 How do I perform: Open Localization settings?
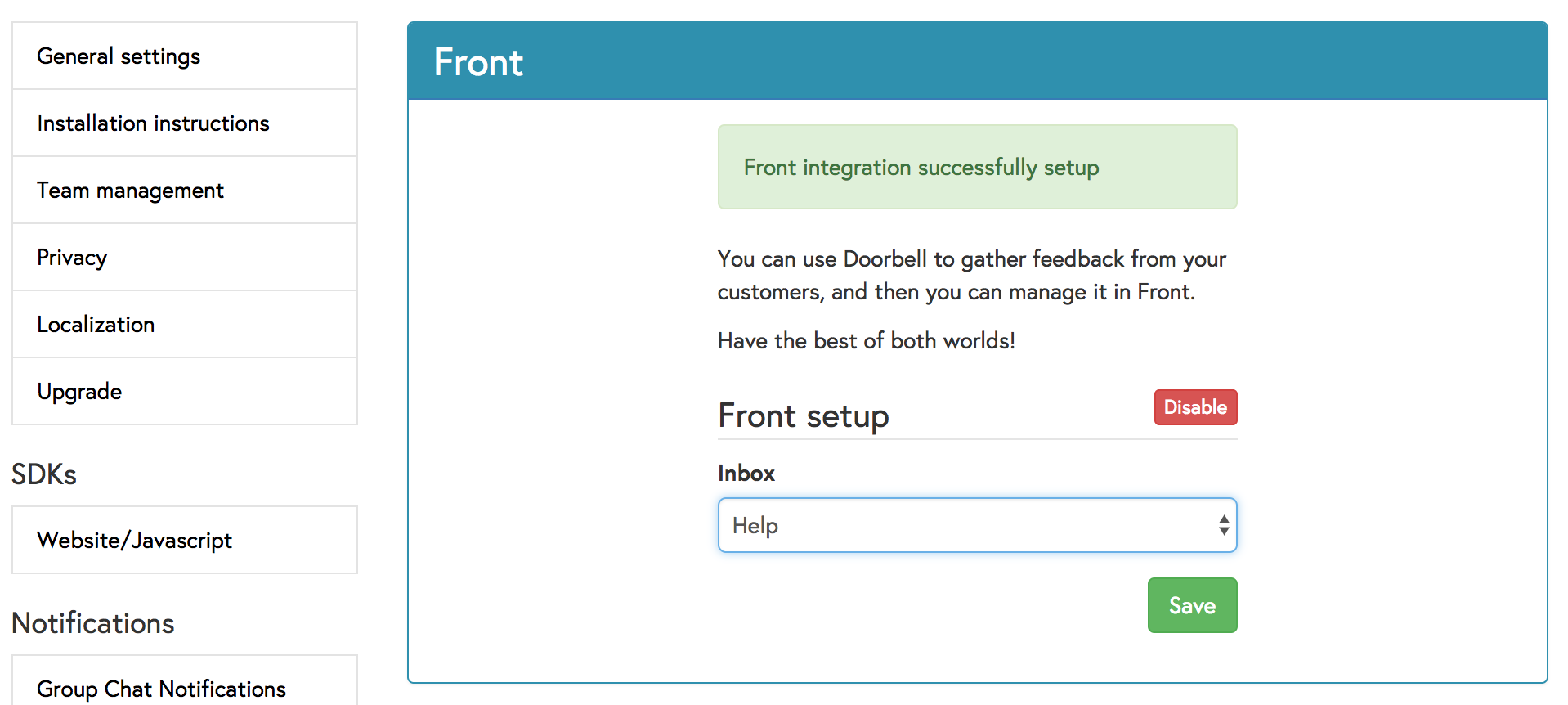pos(185,325)
